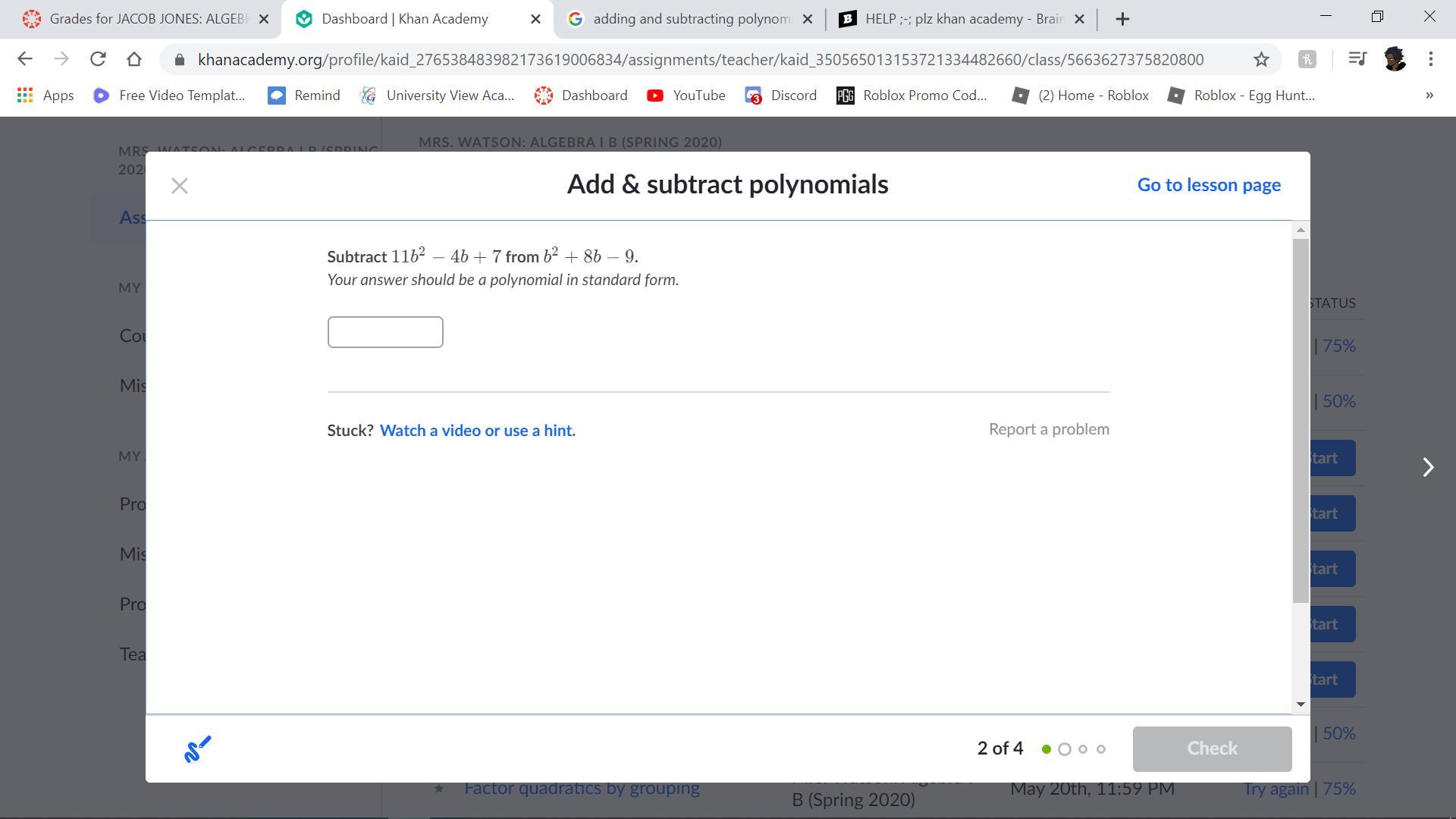Click the browser reload icon
Viewport: 1456px width, 819px height.
point(98,59)
